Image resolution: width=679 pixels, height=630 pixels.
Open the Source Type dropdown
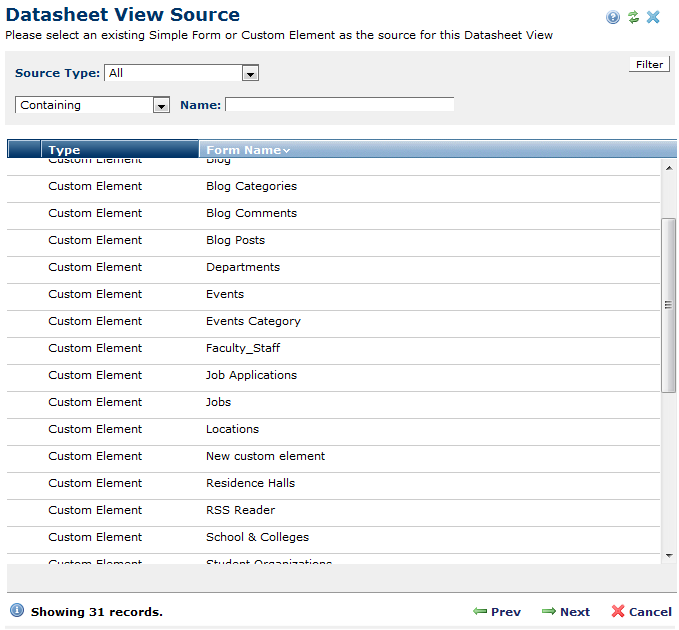coord(250,74)
